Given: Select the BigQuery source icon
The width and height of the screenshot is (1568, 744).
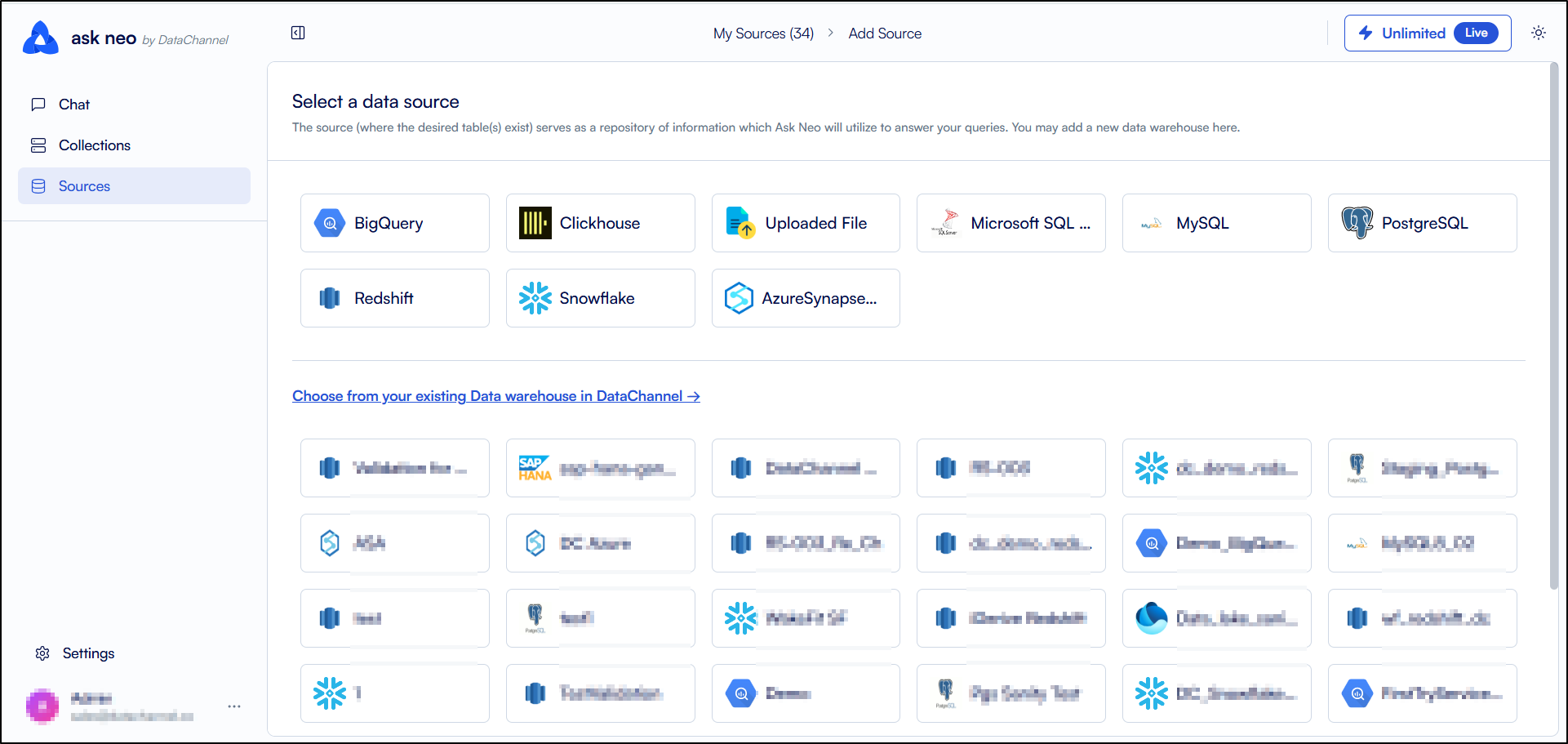Looking at the screenshot, I should click(330, 223).
